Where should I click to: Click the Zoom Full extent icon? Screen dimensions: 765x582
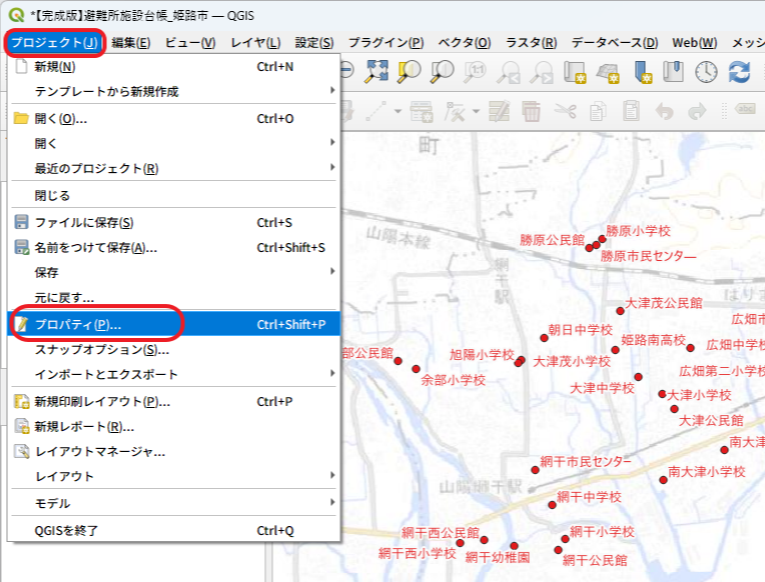point(377,72)
